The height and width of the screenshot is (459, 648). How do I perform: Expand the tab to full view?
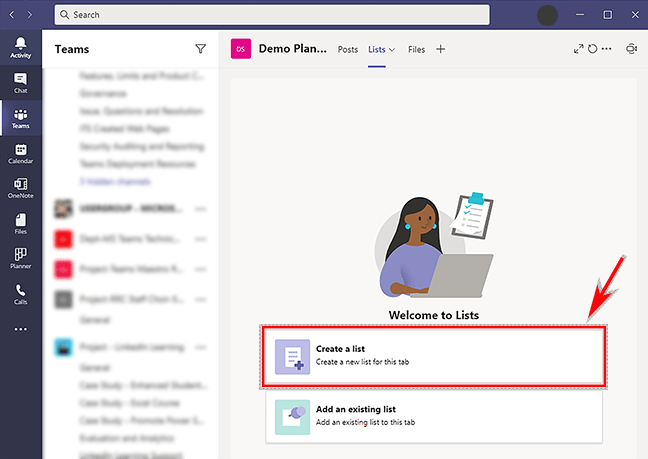click(578, 49)
